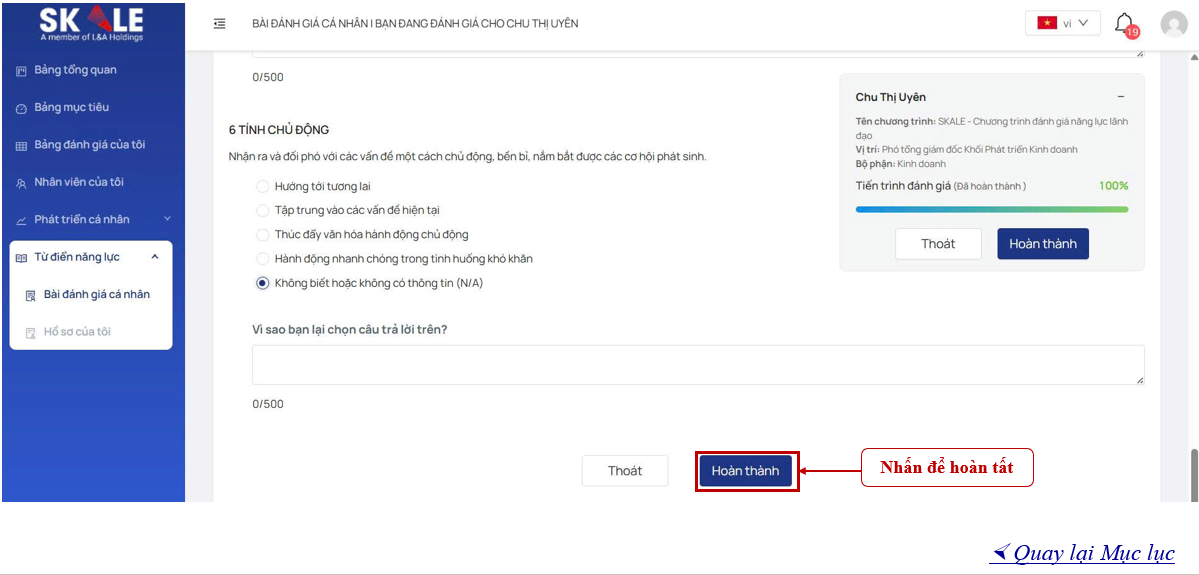Toggle sidebar with hamburger menu icon
This screenshot has height=575, width=1199.
[220, 24]
